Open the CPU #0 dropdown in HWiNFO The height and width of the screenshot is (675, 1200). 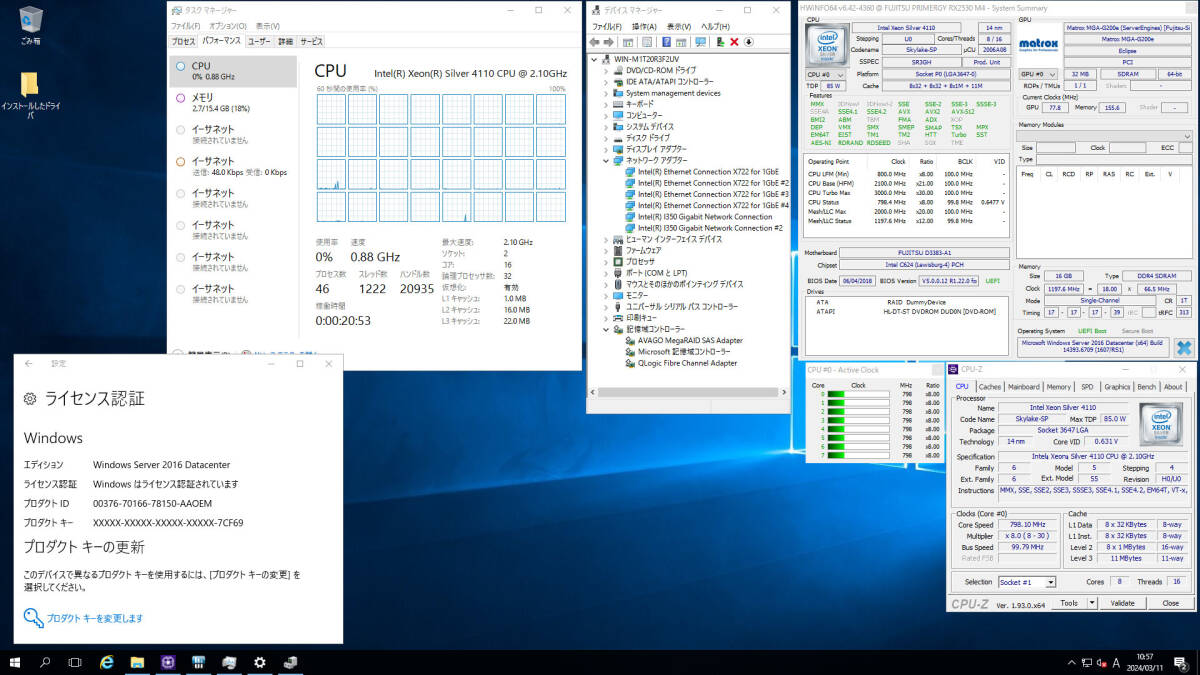point(827,74)
